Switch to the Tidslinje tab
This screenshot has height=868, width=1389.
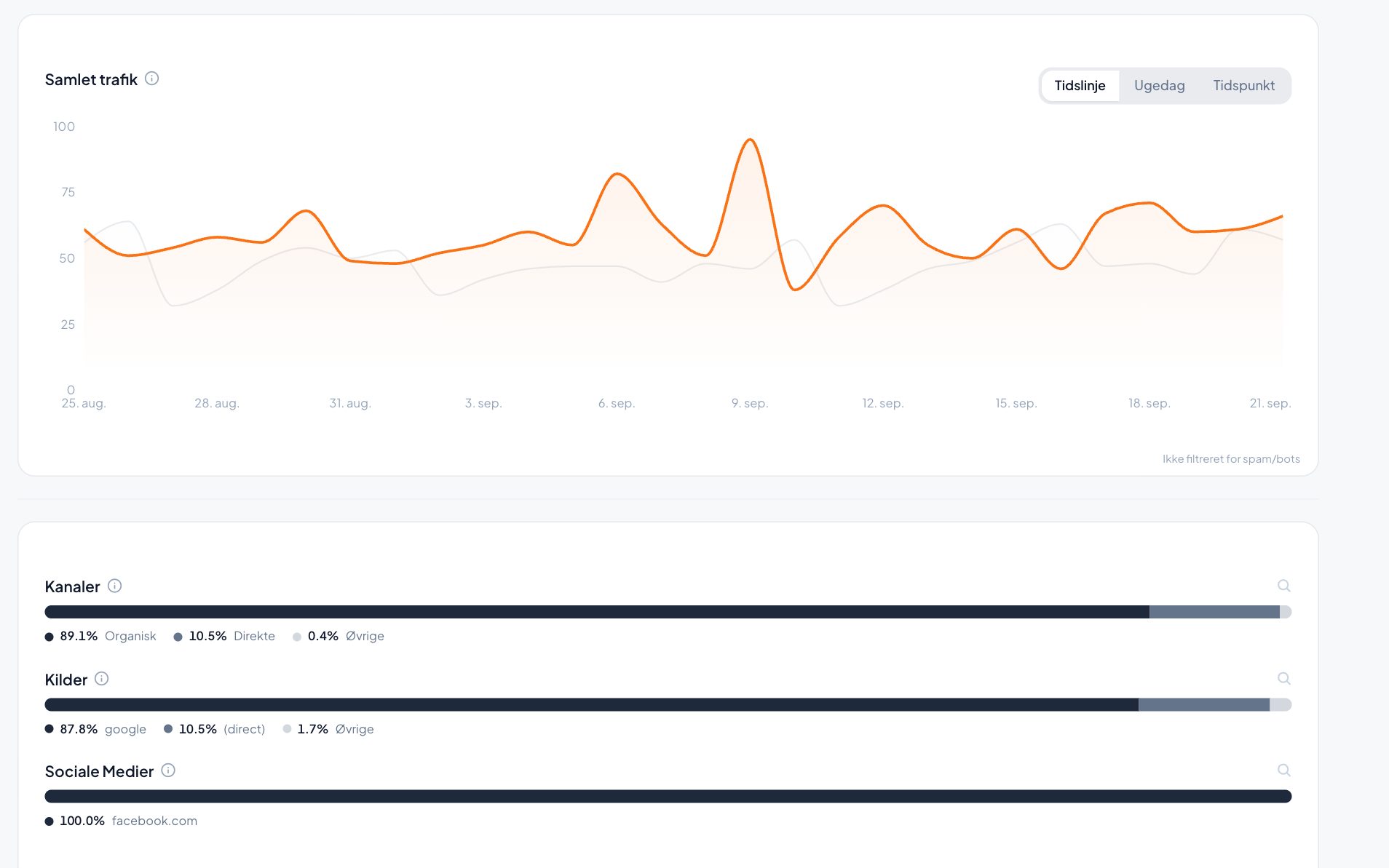tap(1080, 86)
